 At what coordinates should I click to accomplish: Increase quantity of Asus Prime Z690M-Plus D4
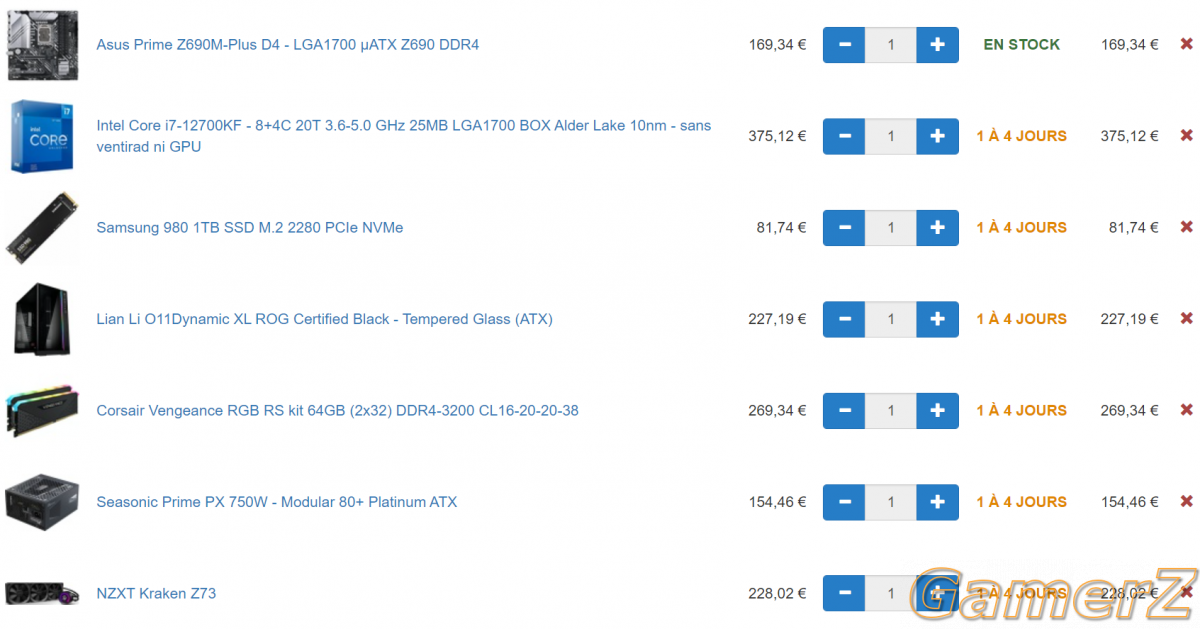(x=937, y=45)
